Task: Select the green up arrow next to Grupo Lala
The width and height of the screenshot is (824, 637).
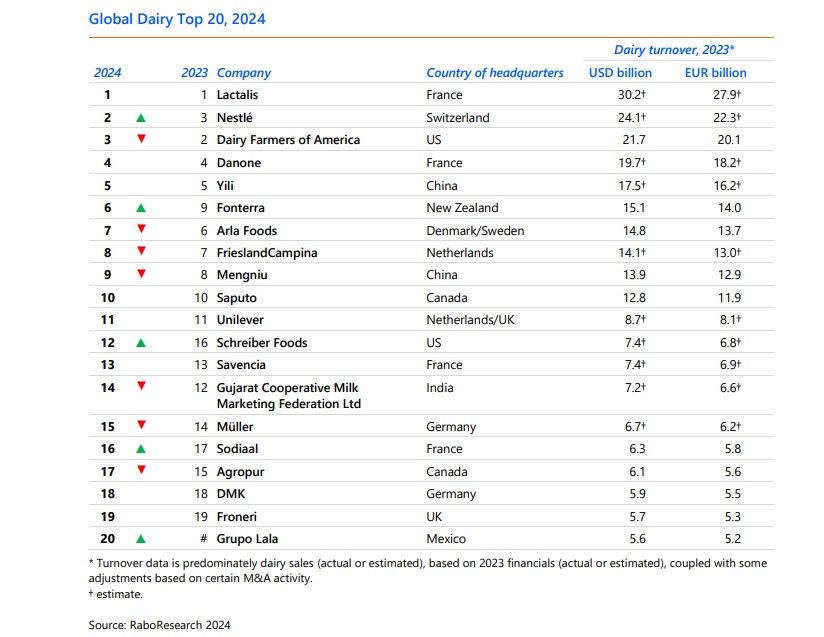Action: [x=141, y=538]
